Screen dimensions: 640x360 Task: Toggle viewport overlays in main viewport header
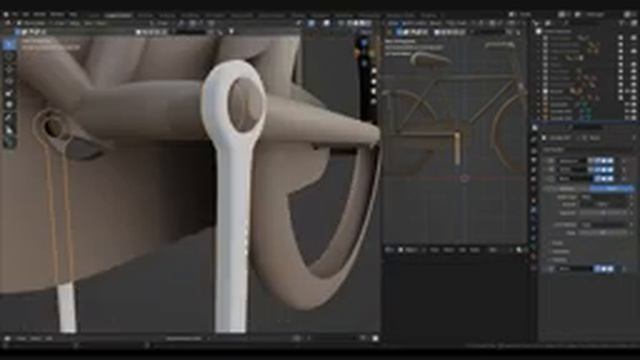[327, 23]
